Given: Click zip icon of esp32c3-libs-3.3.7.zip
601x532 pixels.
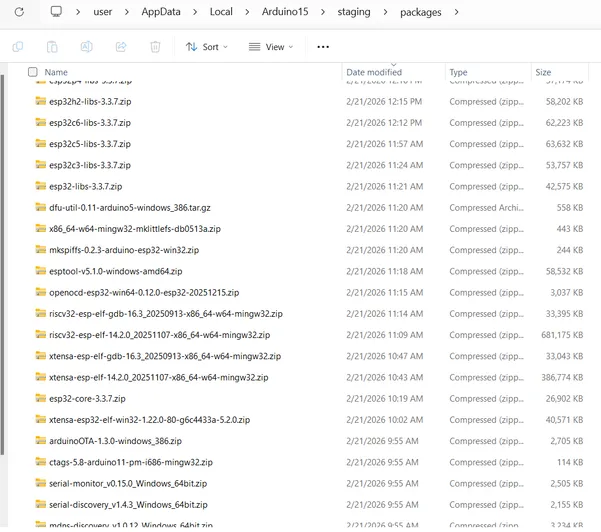Looking at the screenshot, I should click(41, 164).
